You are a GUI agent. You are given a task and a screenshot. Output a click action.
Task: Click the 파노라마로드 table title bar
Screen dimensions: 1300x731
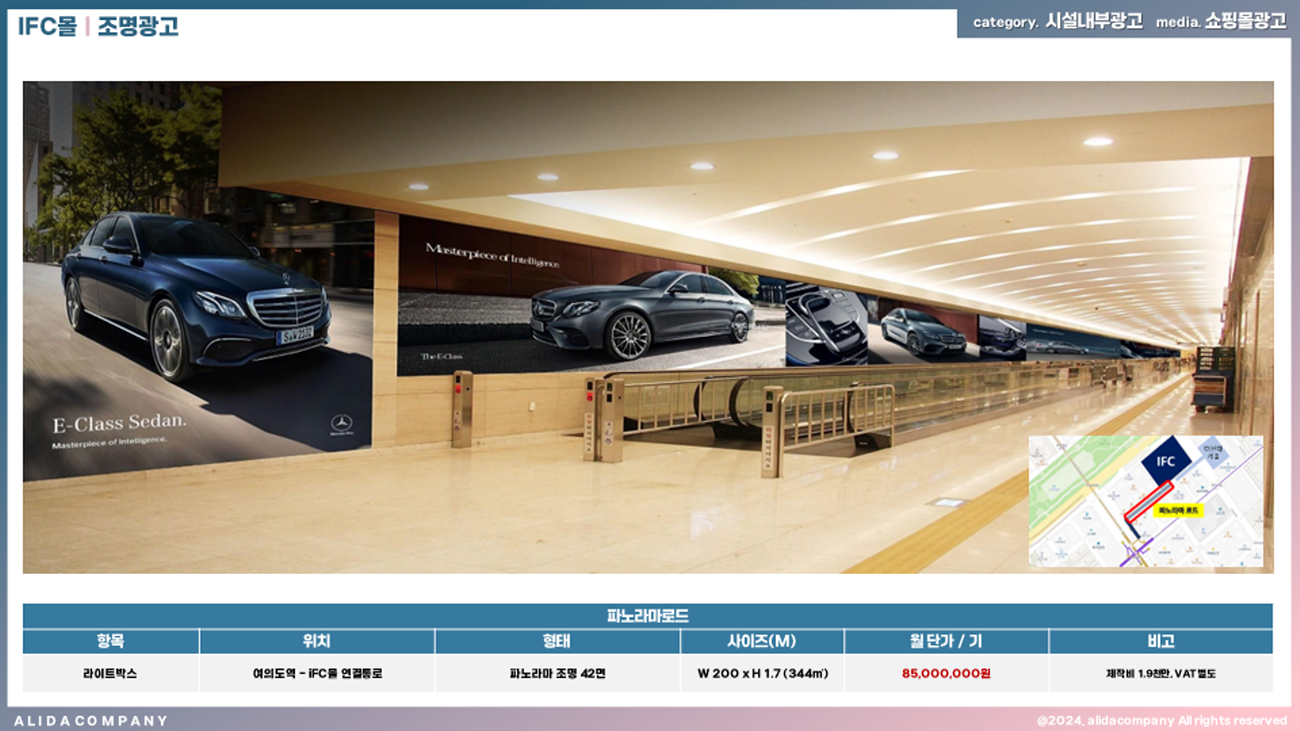point(647,616)
